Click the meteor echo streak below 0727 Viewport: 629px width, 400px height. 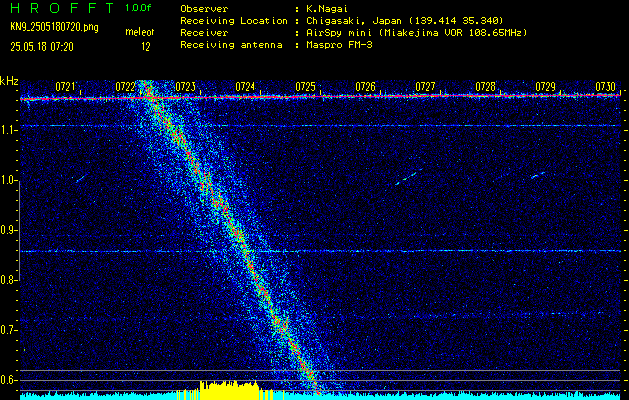click(x=408, y=177)
